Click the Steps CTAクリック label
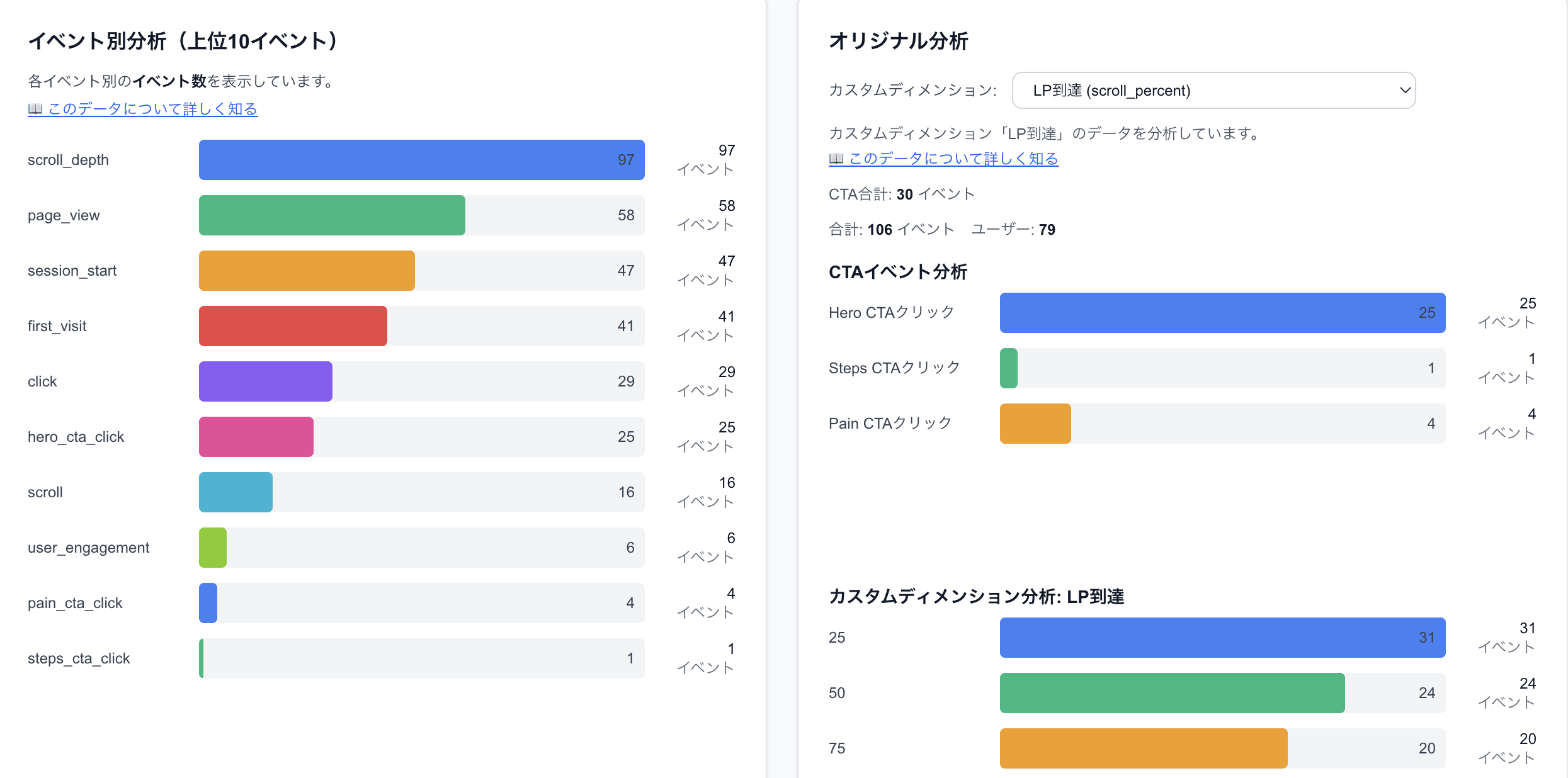Viewport: 1568px width, 778px height. point(894,368)
